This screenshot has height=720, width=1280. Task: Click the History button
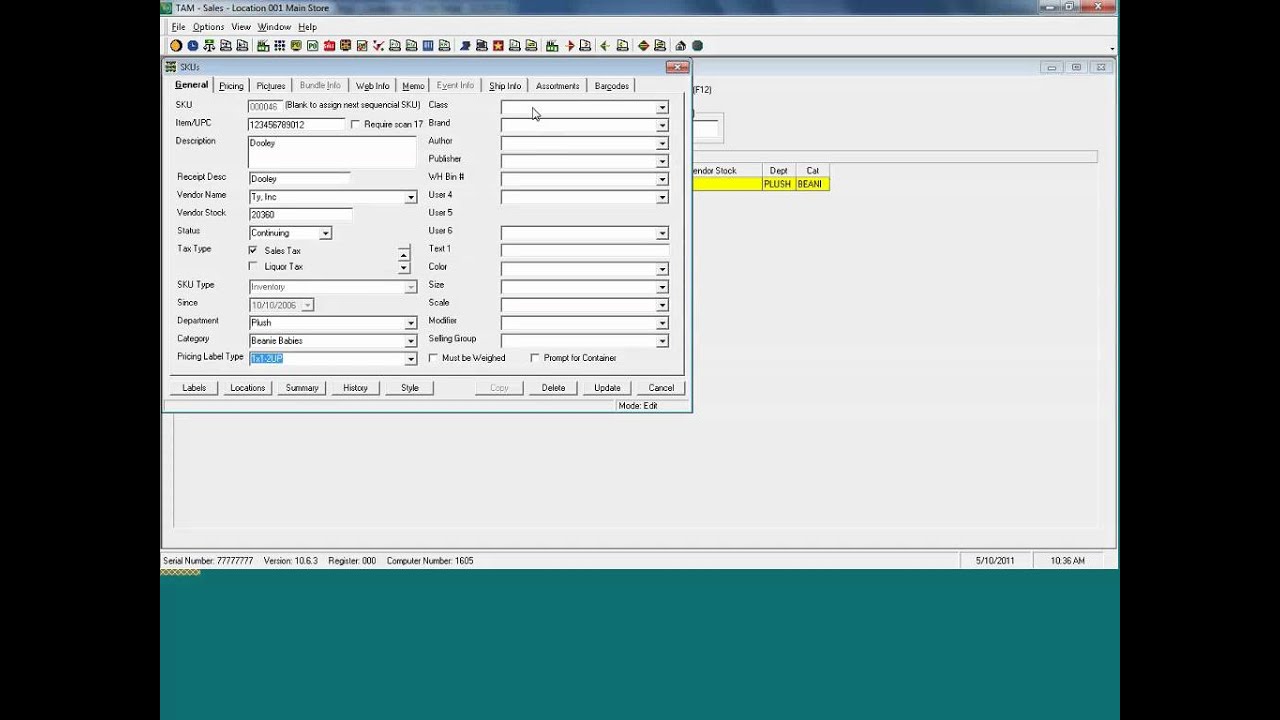(355, 388)
